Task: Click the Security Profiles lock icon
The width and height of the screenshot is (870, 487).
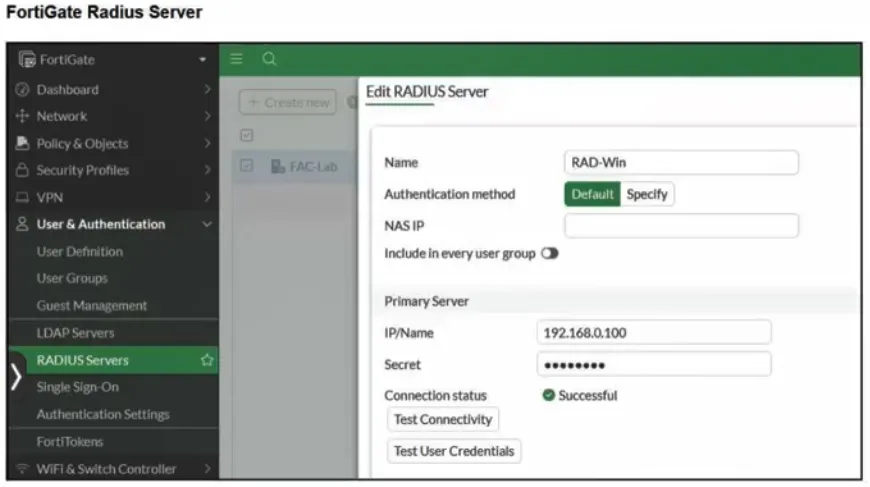Action: [x=22, y=170]
